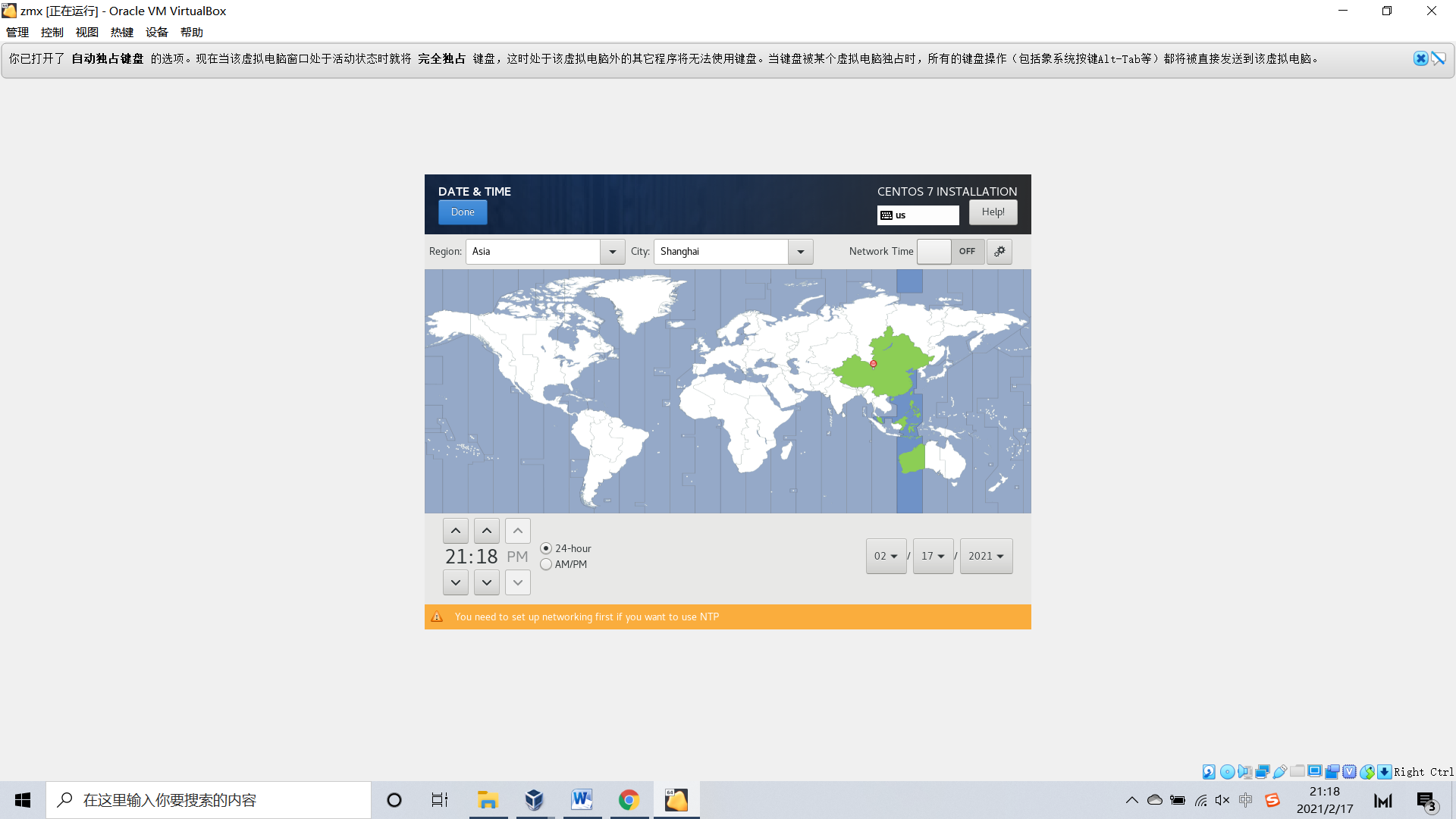Open Network Time settings gear icon
The width and height of the screenshot is (1456, 819).
[999, 252]
